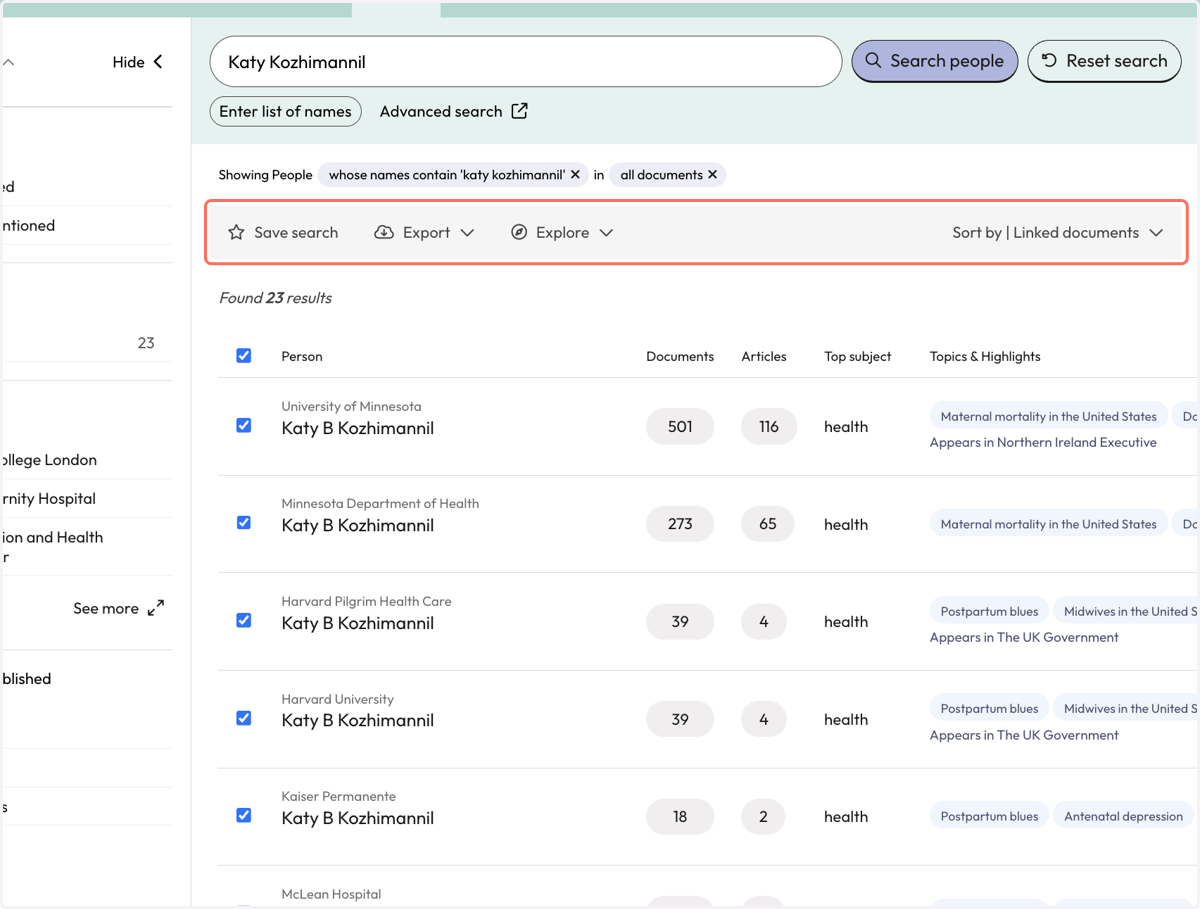The width and height of the screenshot is (1200, 909).
Task: Click Appears in Northern Ireland Executive text
Action: 1043,442
